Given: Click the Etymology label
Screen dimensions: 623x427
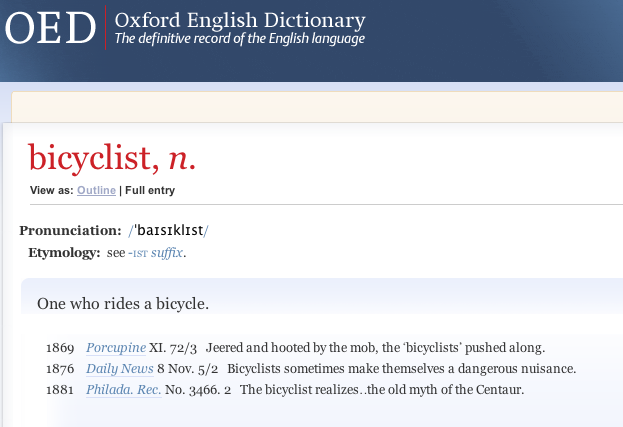Looking at the screenshot, I should point(64,253).
